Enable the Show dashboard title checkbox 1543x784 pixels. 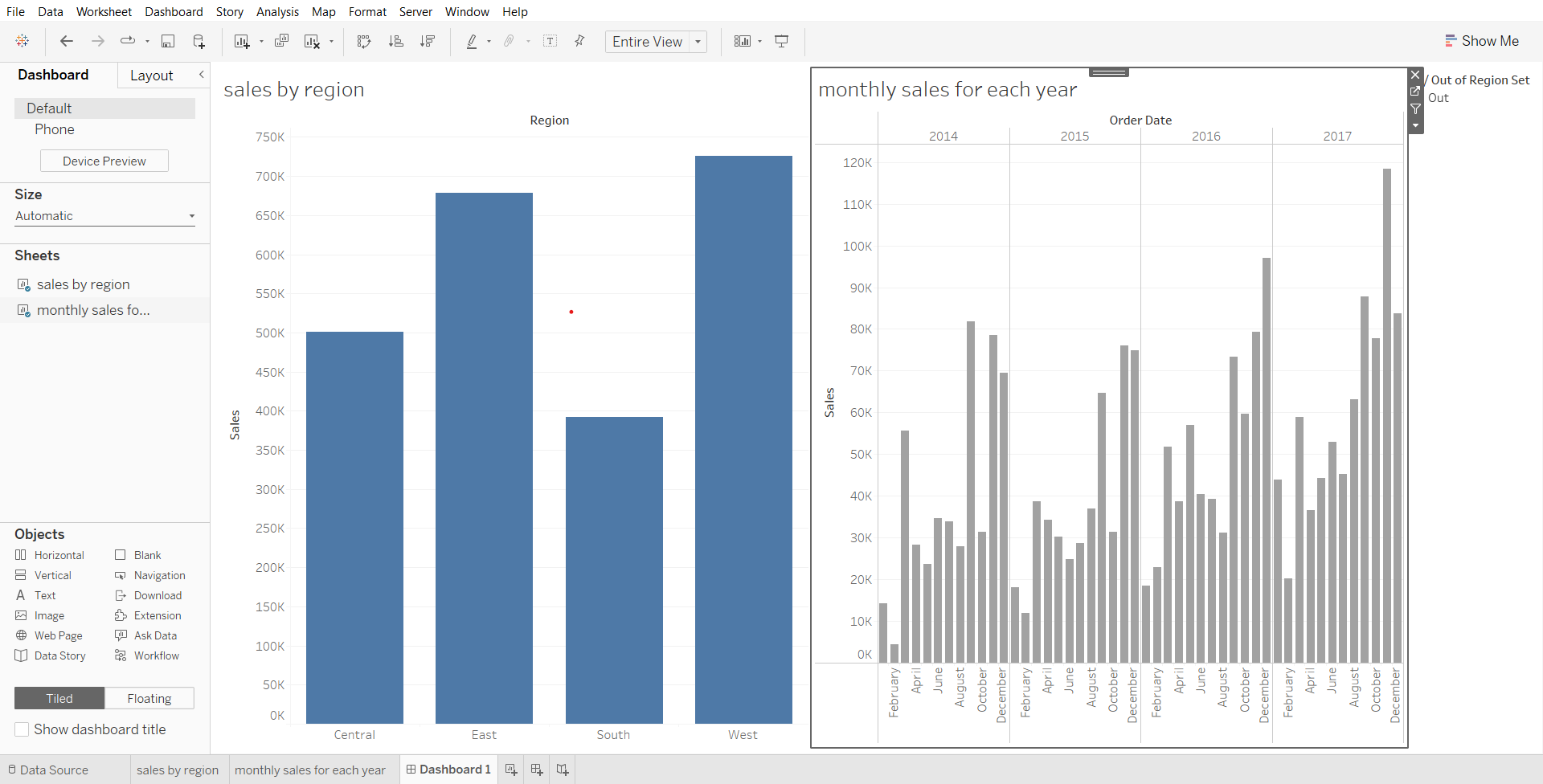tap(23, 729)
